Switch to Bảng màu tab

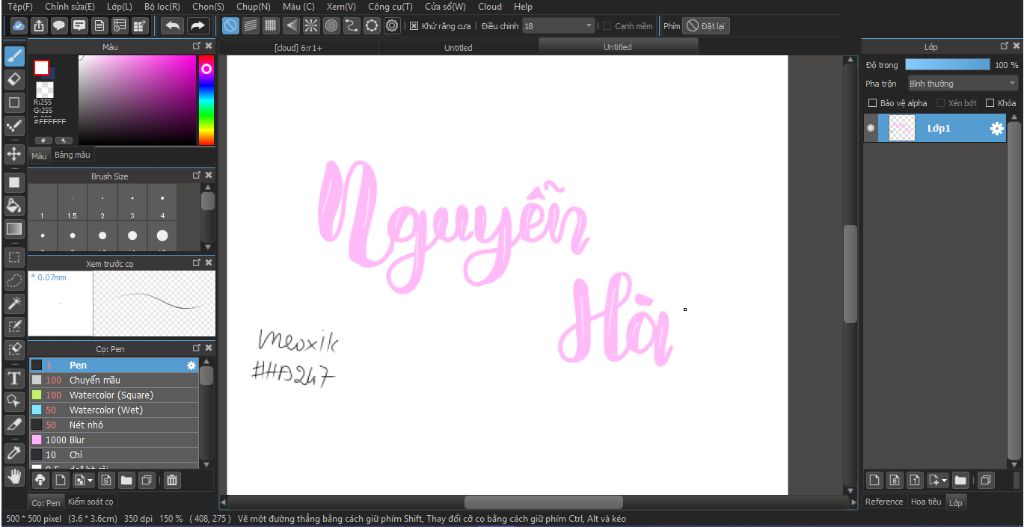coord(72,155)
